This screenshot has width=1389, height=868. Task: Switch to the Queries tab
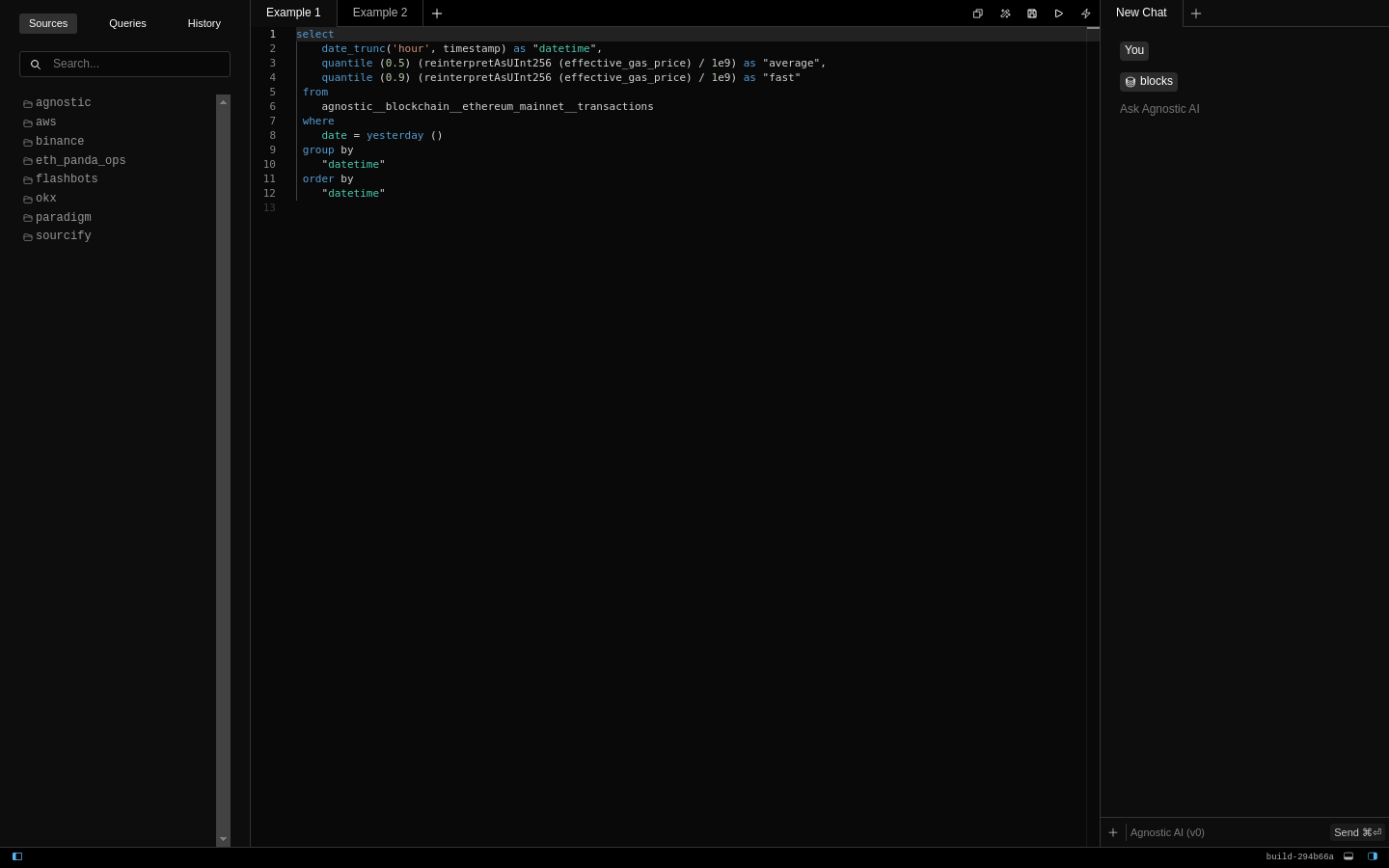pyautogui.click(x=127, y=23)
